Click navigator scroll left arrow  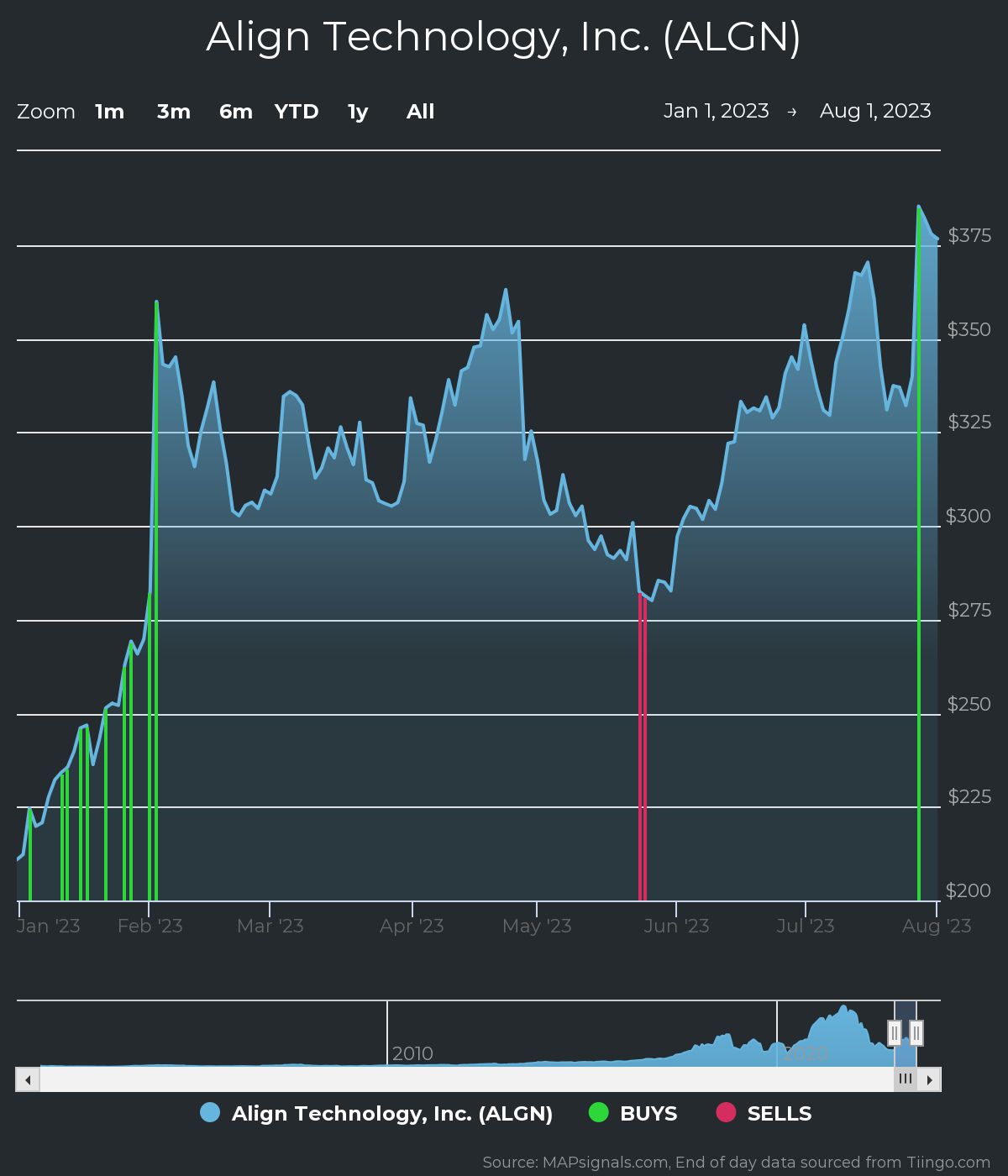pyautogui.click(x=28, y=1079)
